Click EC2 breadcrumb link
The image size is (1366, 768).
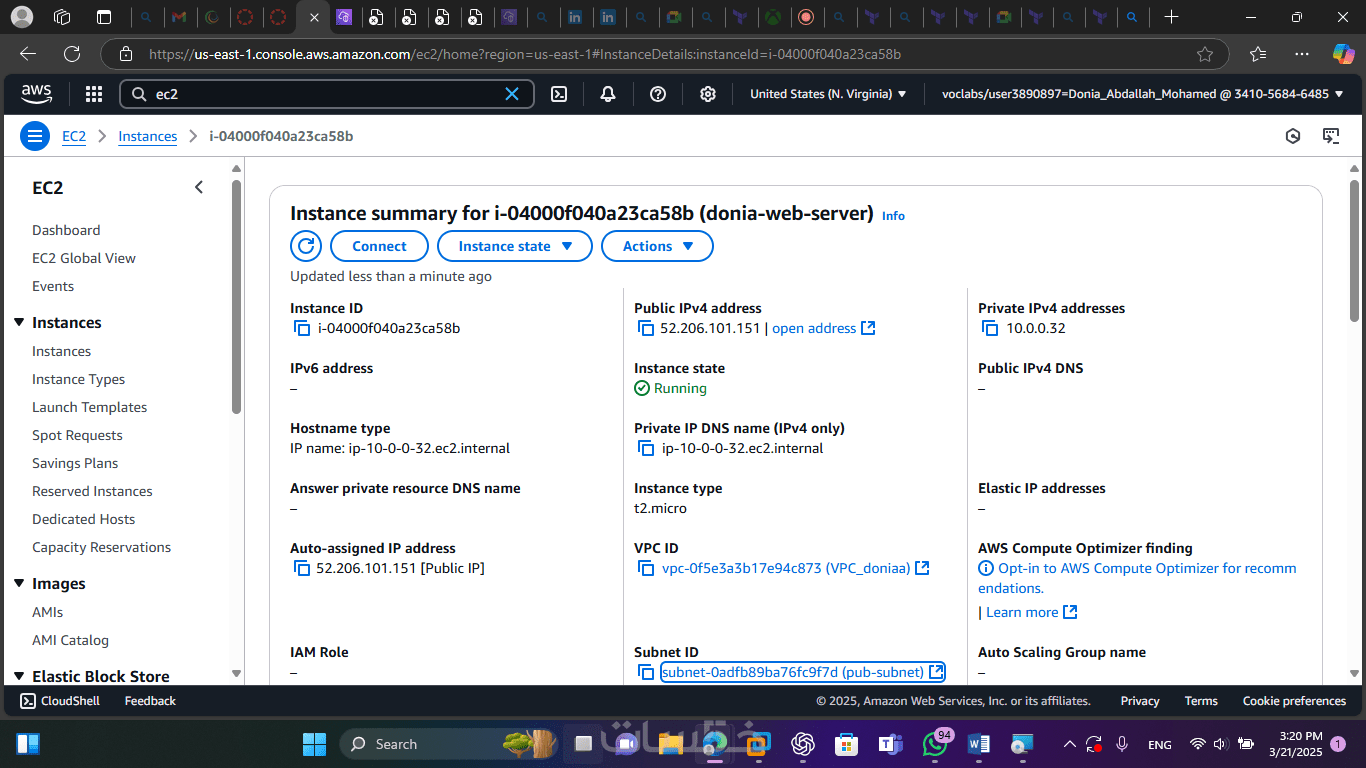[x=74, y=136]
